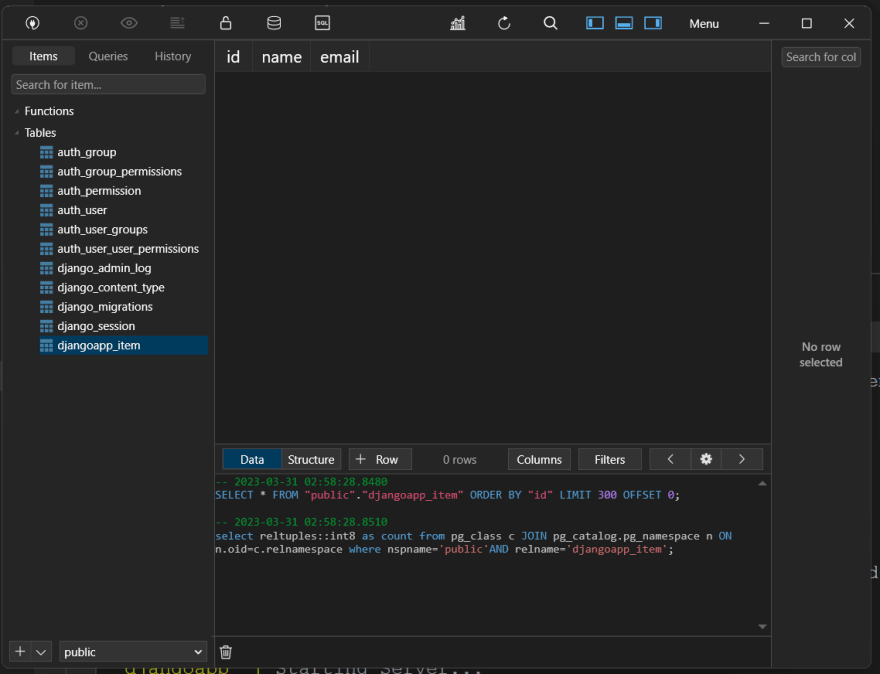Click the plus add item button
Screen dimensions: 880x674
coord(20,652)
